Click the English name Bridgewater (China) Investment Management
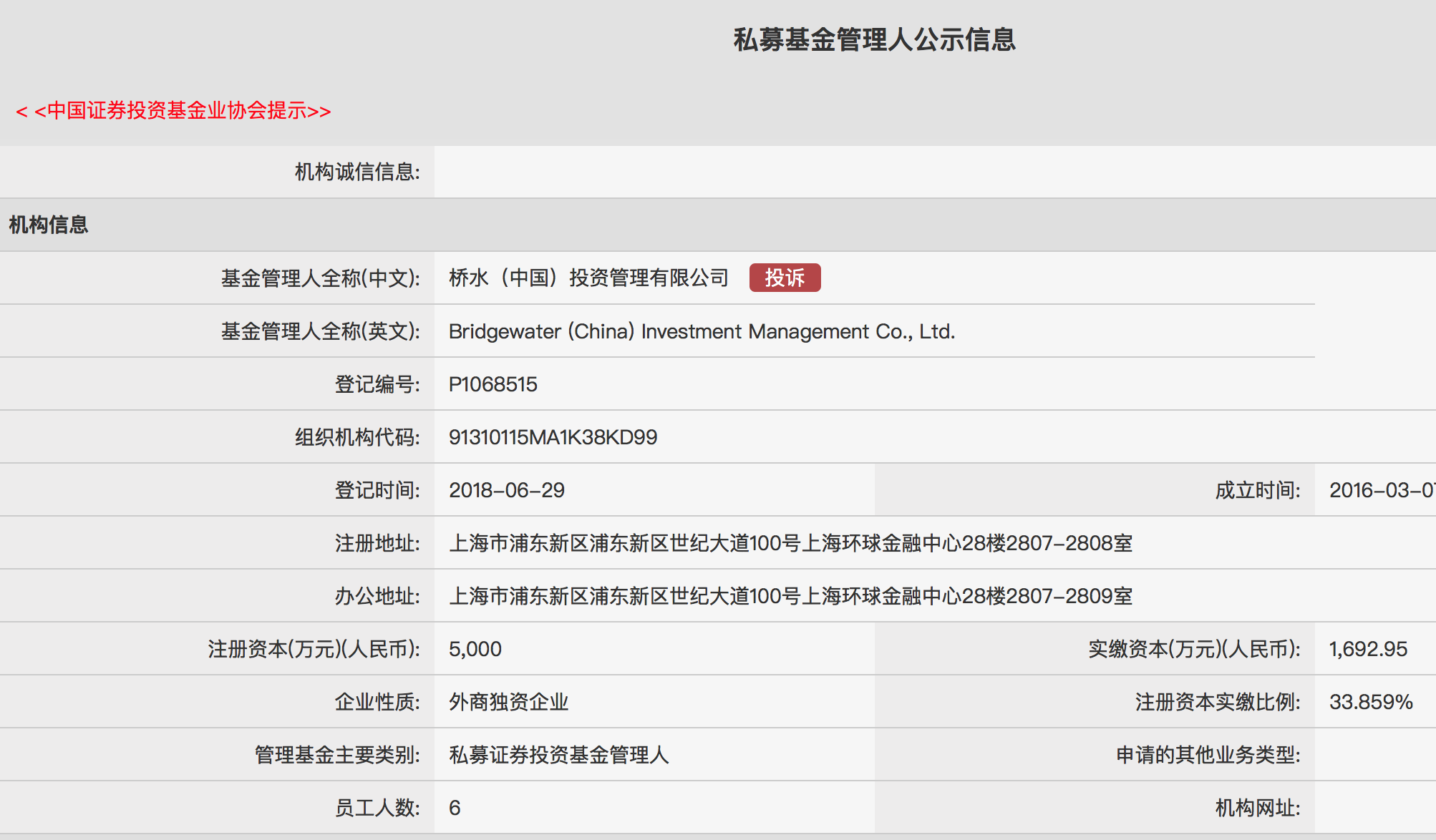Image resolution: width=1436 pixels, height=840 pixels. coord(702,331)
